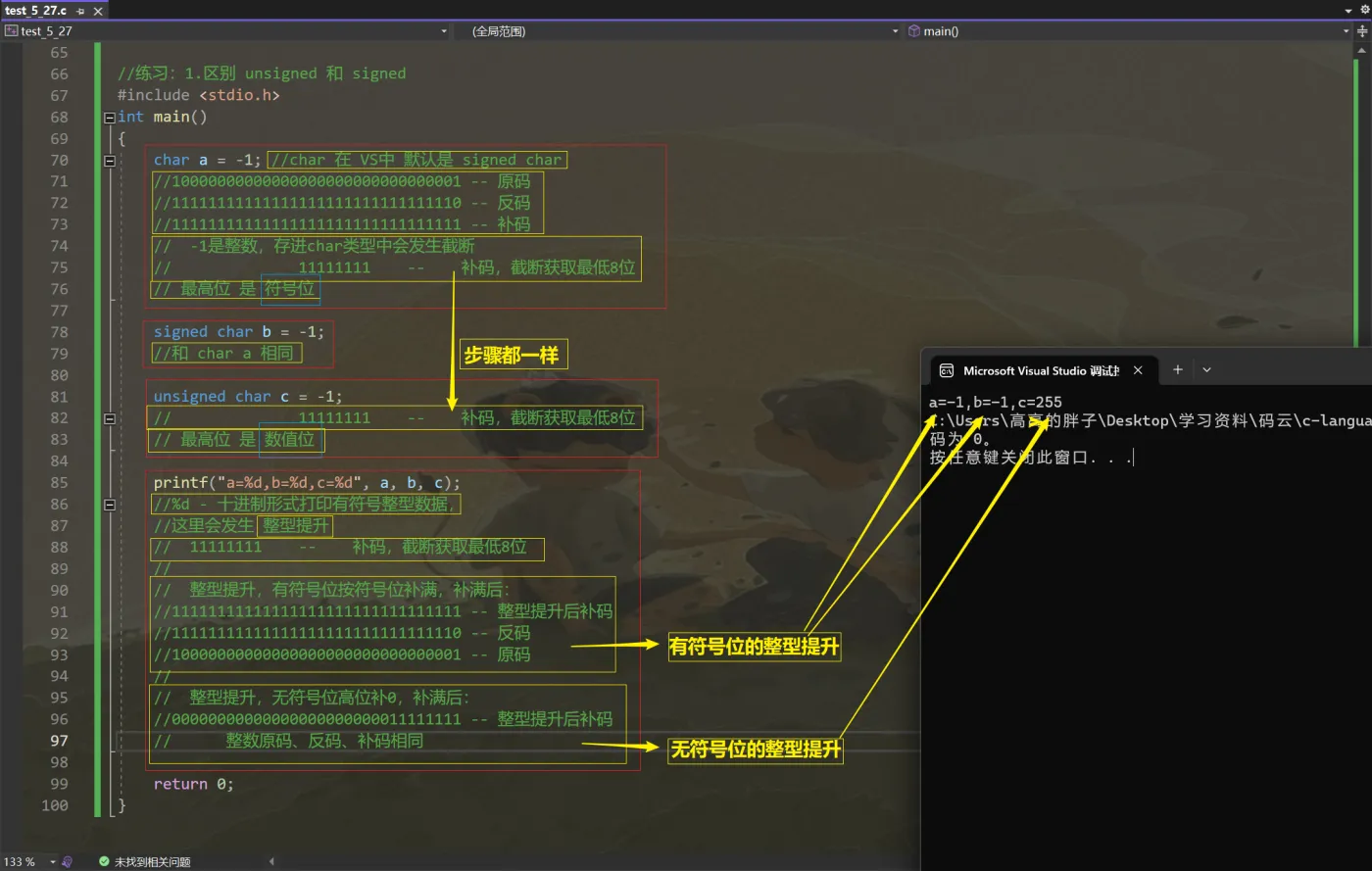Click the comment on line 66
The image size is (1372, 871).
pos(262,73)
